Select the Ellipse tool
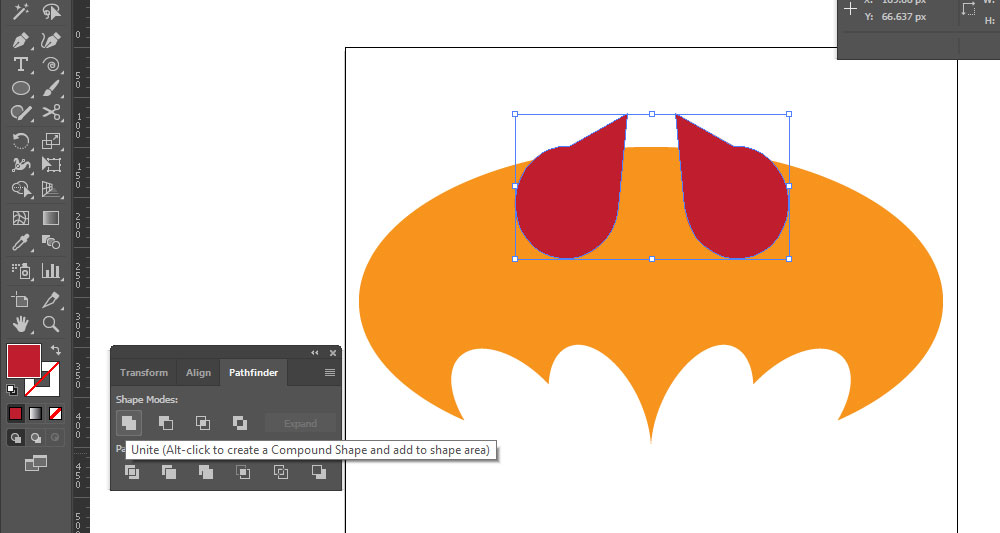Image resolution: width=1000 pixels, height=533 pixels. 20,89
